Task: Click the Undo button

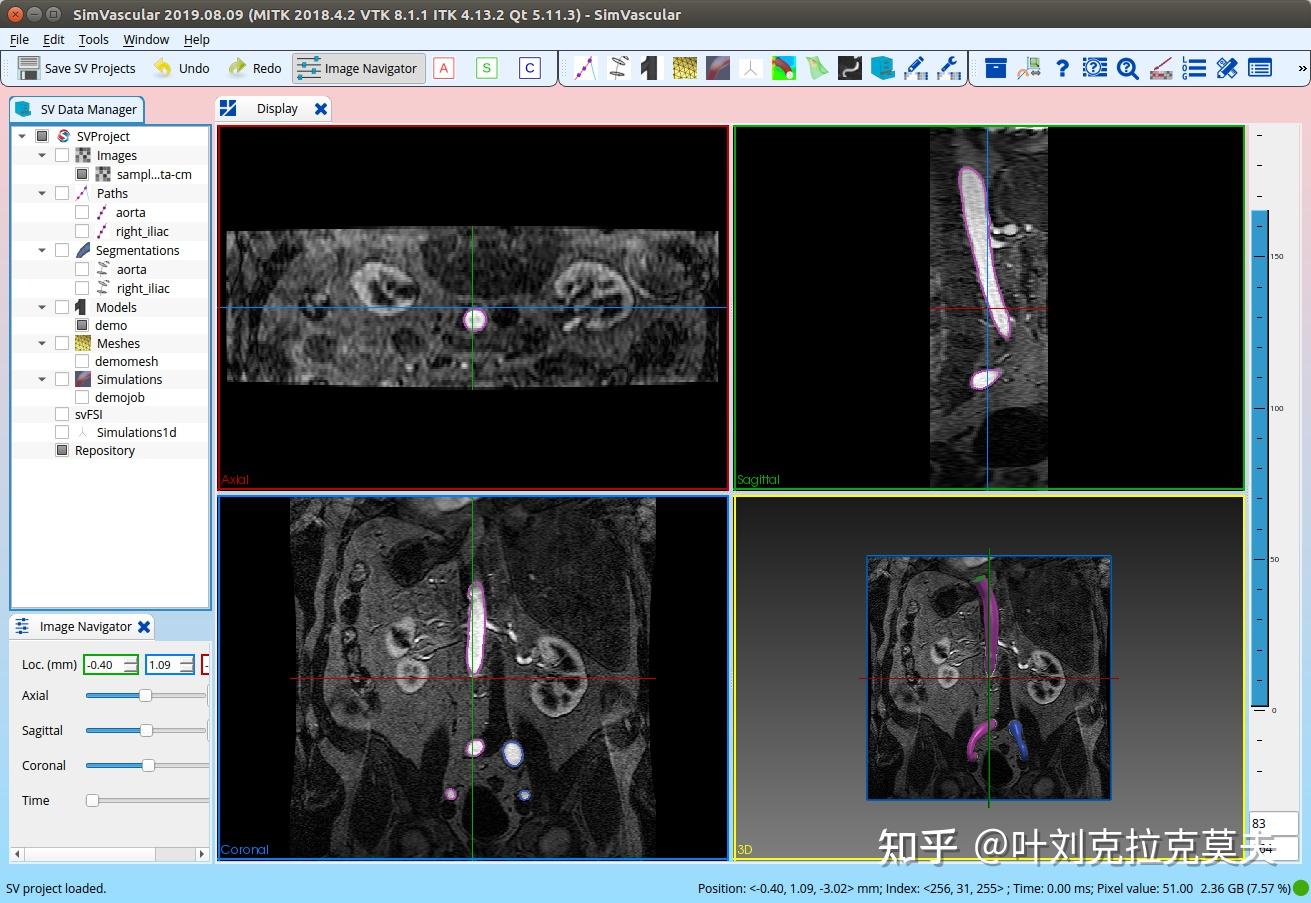Action: tap(181, 68)
